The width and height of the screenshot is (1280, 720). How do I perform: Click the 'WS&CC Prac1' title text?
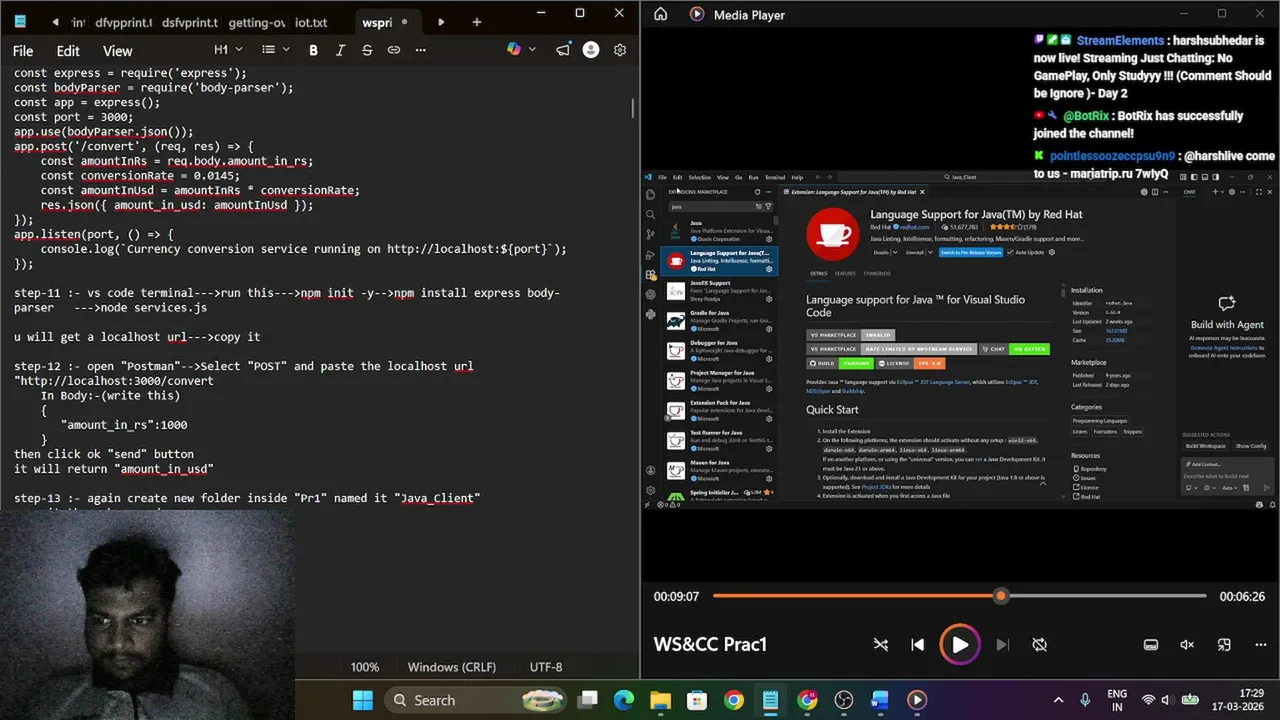pos(710,645)
